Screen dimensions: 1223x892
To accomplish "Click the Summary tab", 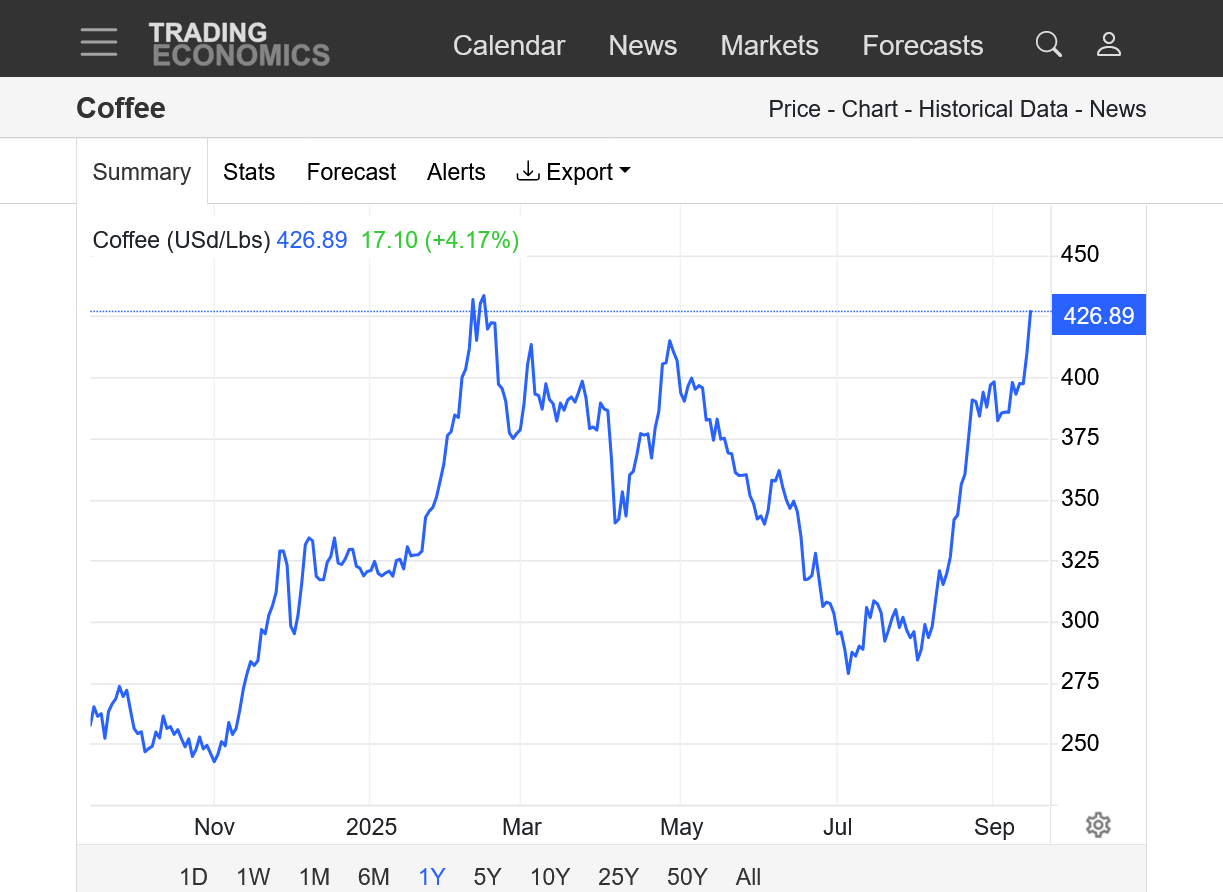I will [x=141, y=172].
